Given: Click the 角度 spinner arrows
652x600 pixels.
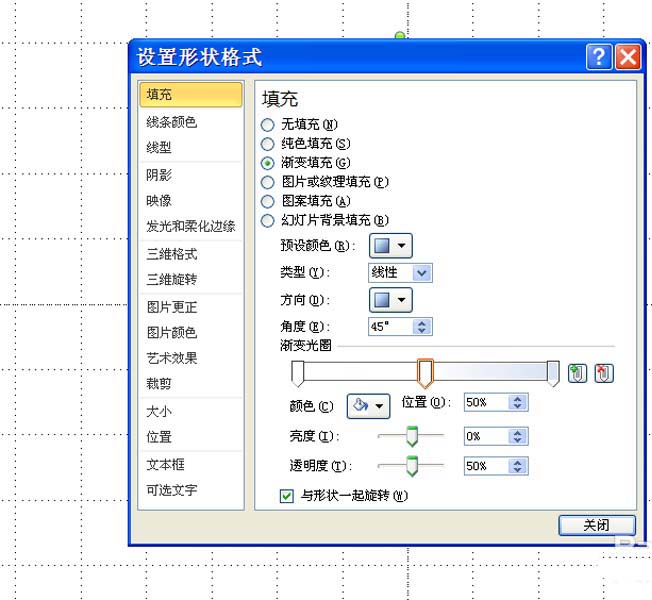Looking at the screenshot, I should [422, 326].
